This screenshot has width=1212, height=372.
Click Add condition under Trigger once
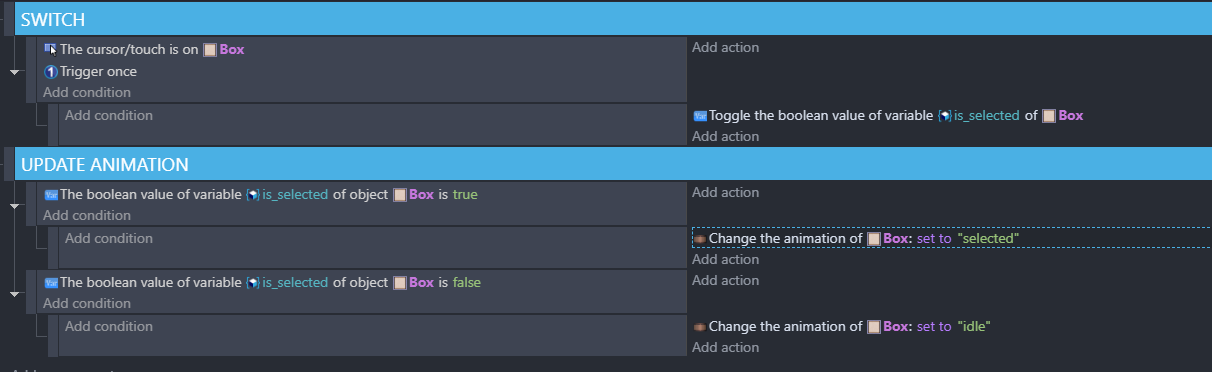coord(87,93)
